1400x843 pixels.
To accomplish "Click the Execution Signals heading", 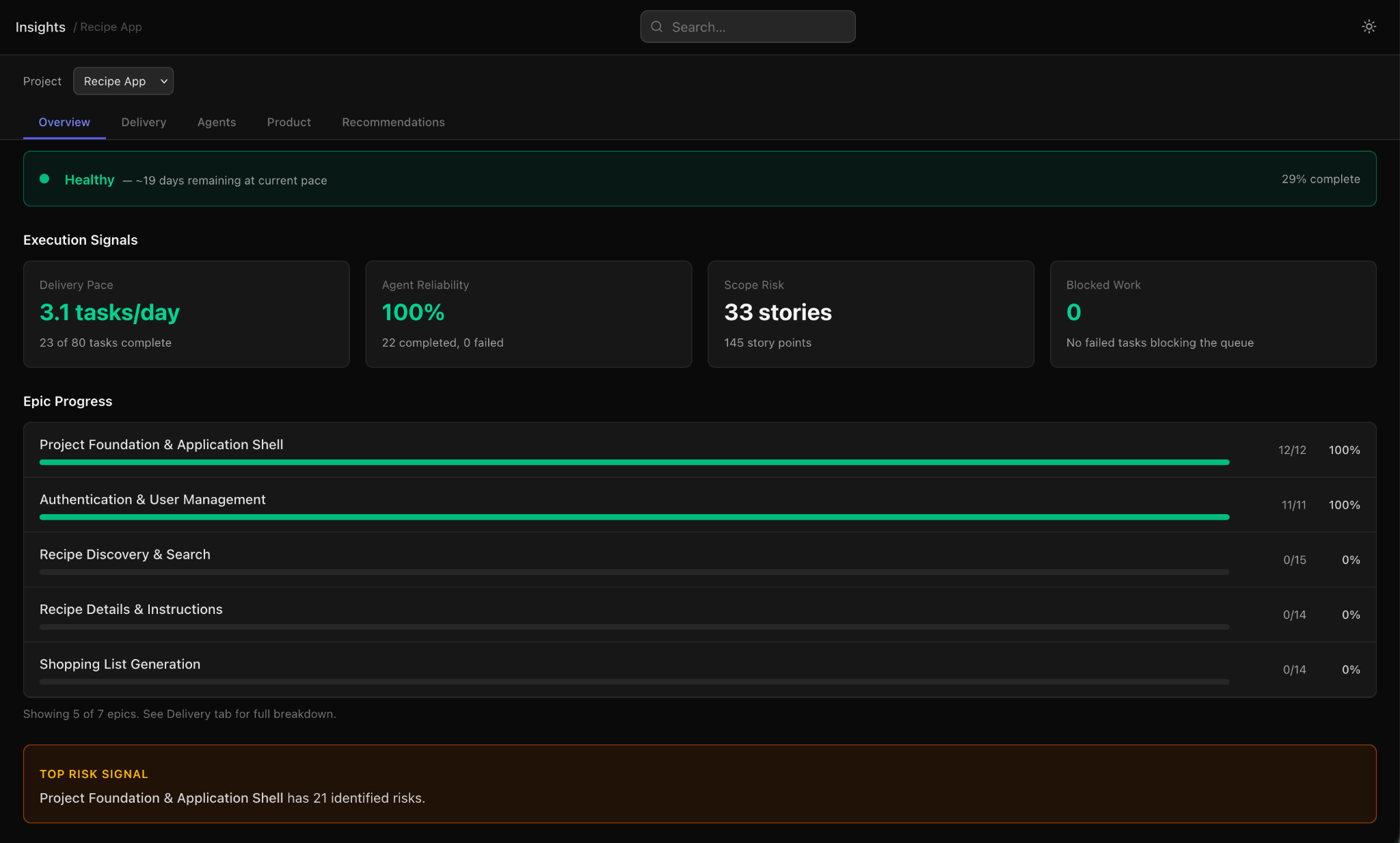I will [x=81, y=240].
